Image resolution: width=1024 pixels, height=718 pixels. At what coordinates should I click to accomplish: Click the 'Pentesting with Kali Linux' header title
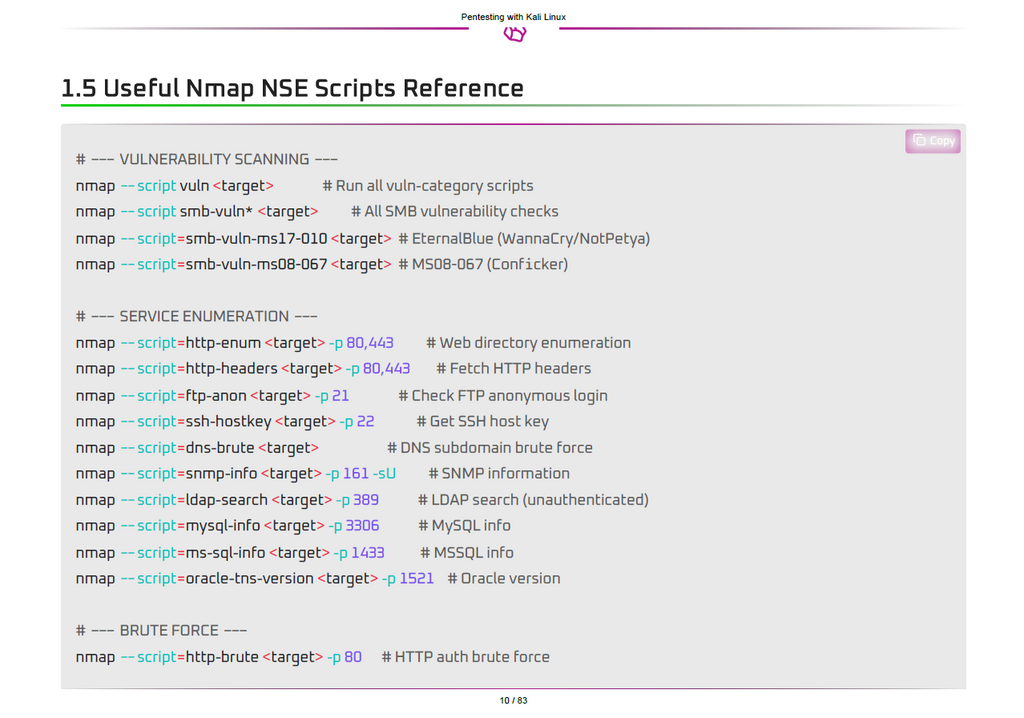513,17
